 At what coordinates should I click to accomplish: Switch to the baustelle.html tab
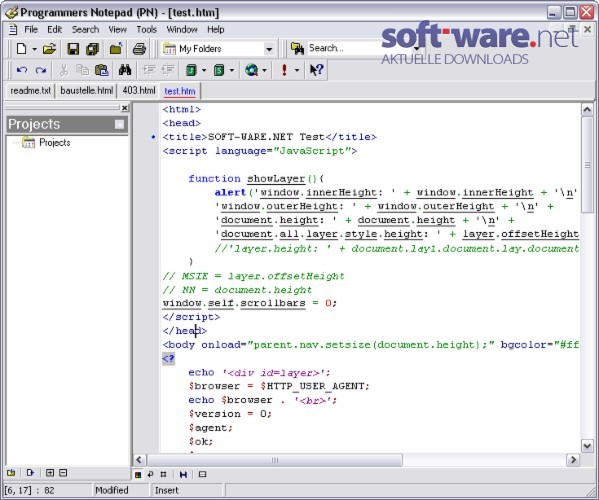87,91
